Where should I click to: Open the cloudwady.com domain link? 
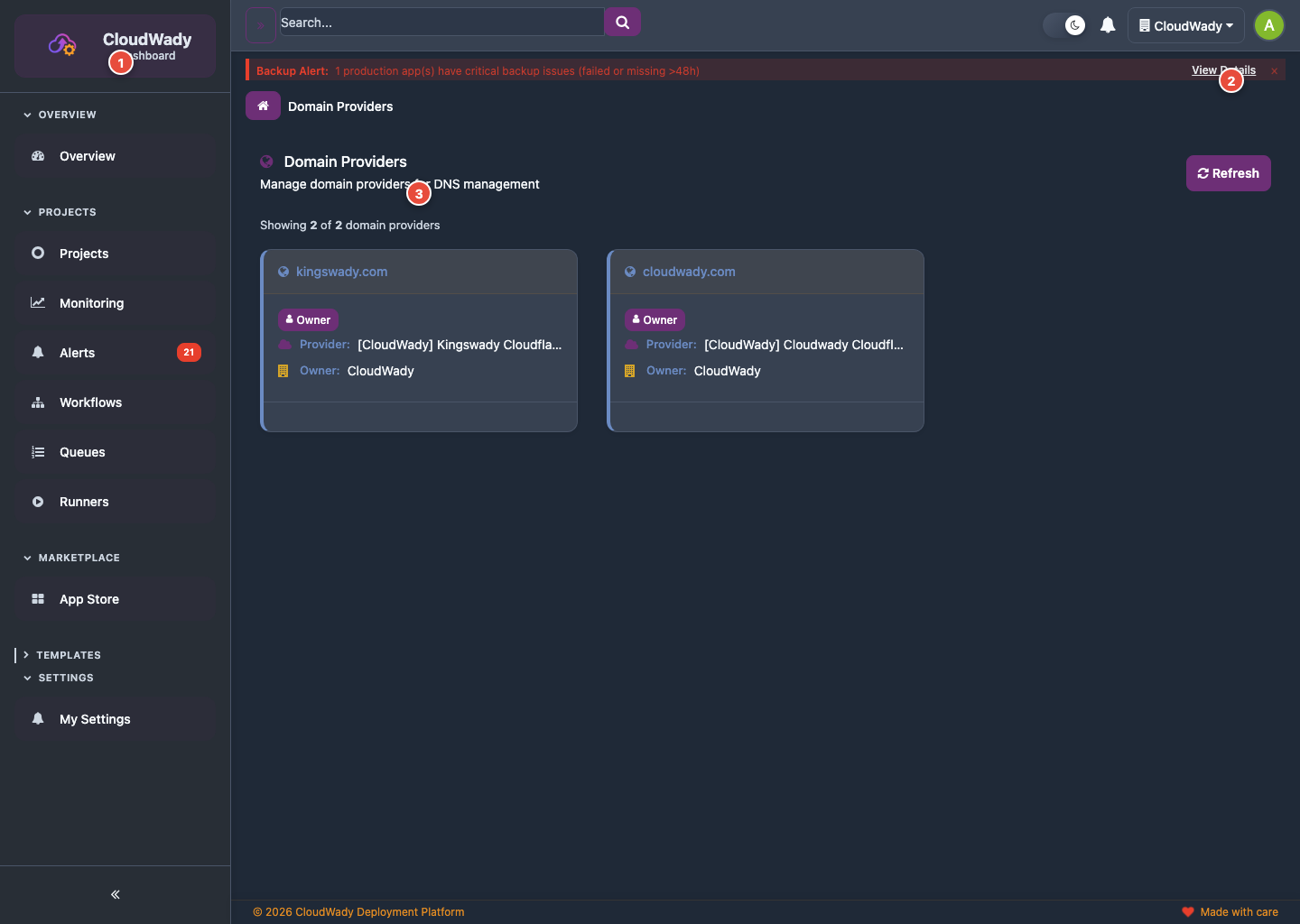[688, 272]
